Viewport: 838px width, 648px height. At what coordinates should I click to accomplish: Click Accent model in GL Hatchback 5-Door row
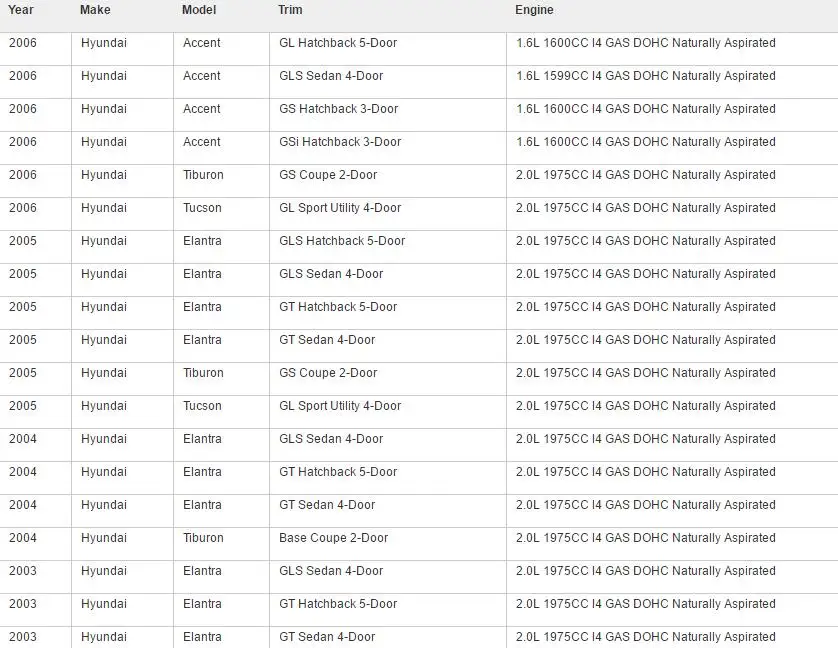[x=201, y=43]
